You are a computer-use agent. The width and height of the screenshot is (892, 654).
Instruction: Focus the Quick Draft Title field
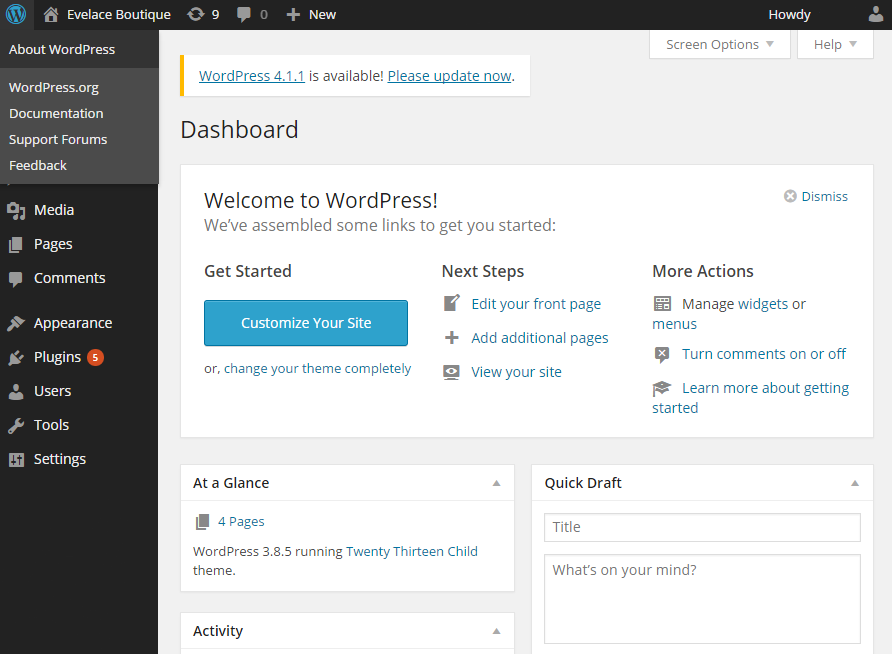702,528
